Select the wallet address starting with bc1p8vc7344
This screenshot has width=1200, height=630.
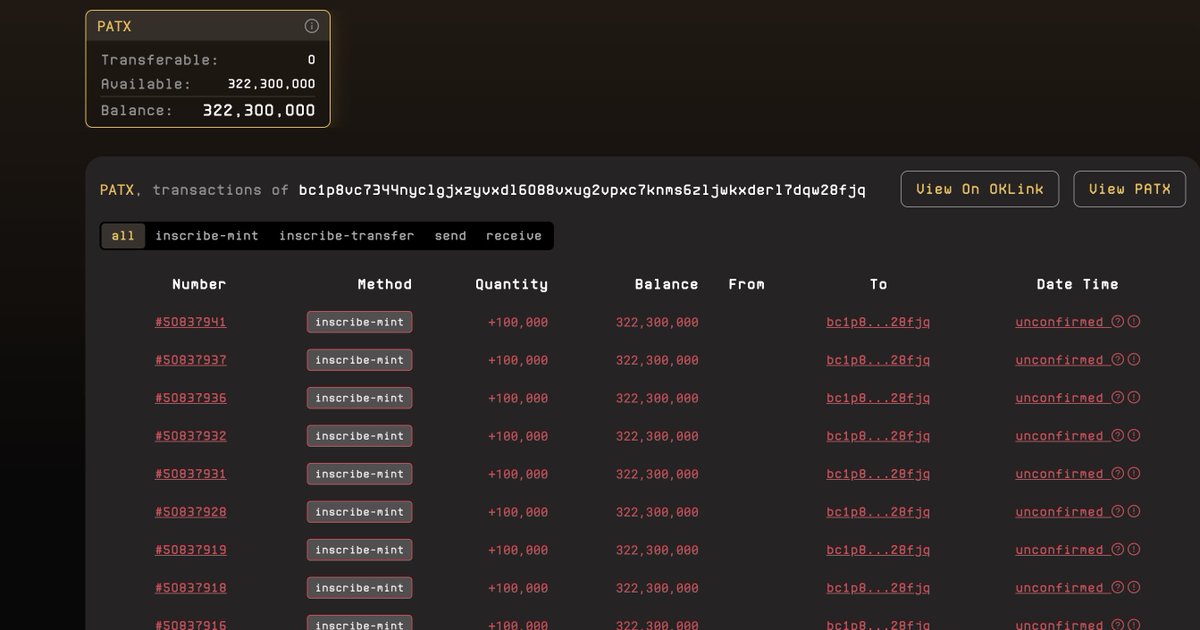coord(582,190)
